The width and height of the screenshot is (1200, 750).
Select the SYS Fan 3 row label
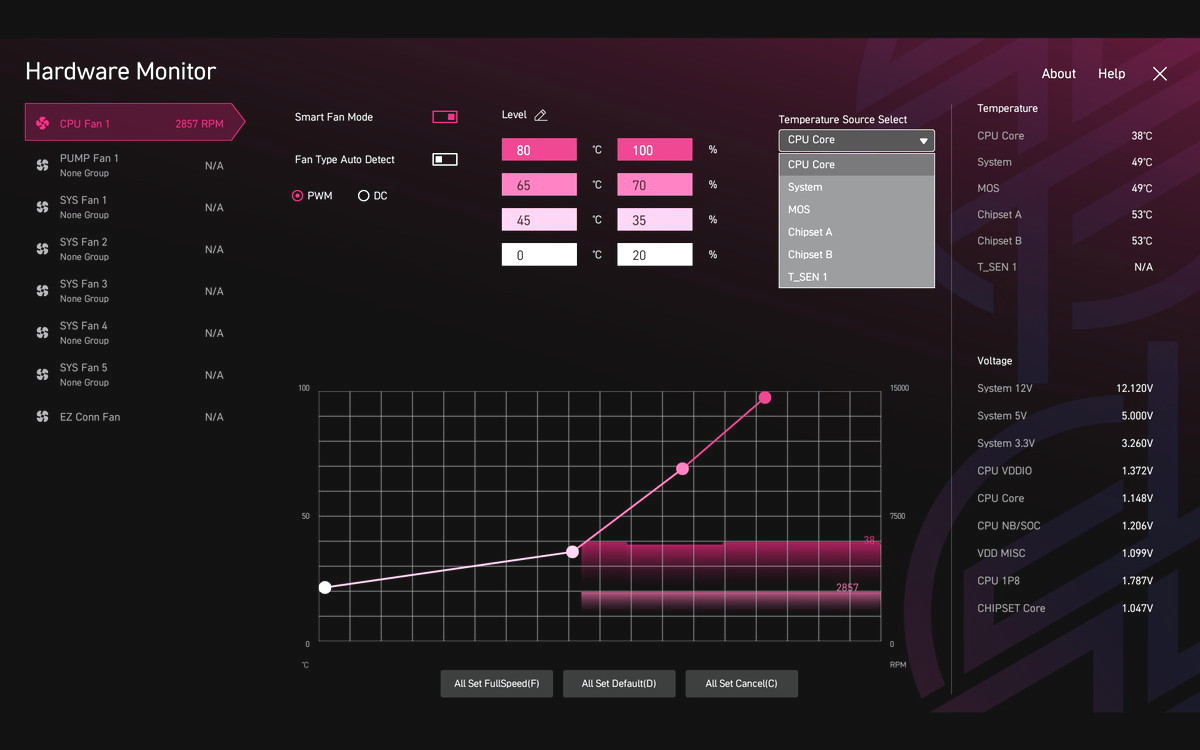coord(84,284)
